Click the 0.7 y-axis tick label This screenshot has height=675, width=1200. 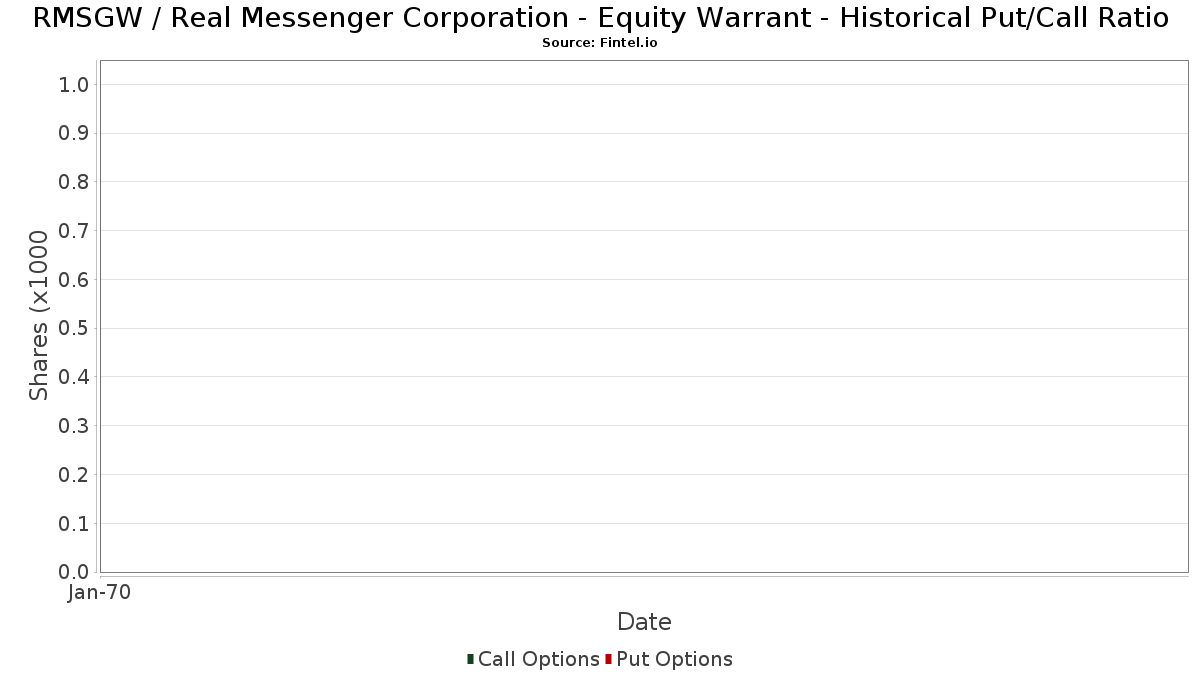point(75,231)
